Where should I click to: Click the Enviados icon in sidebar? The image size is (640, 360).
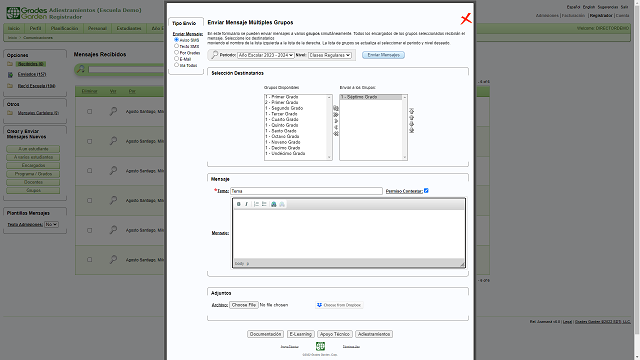pos(10,75)
